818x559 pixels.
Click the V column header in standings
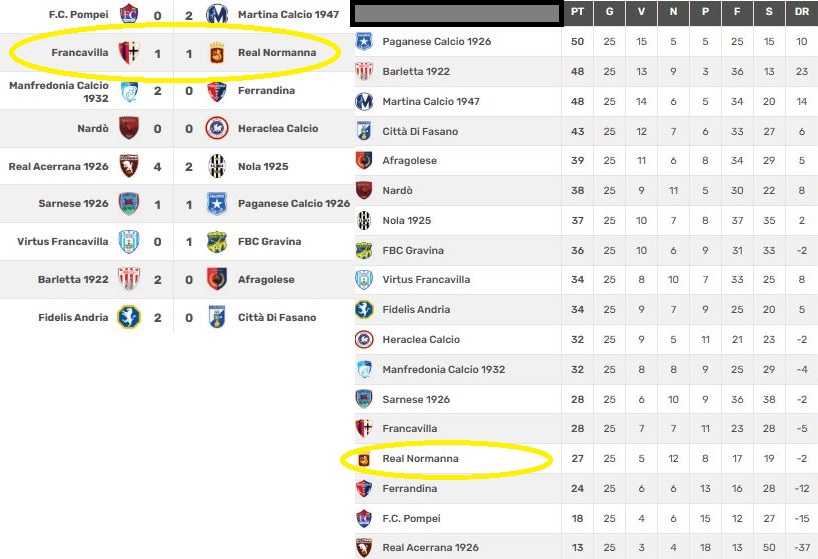point(642,12)
